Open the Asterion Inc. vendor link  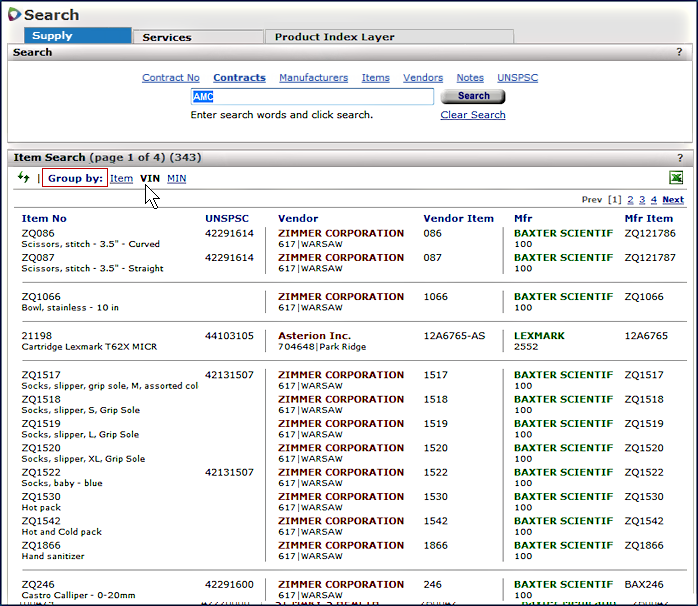[x=314, y=336]
